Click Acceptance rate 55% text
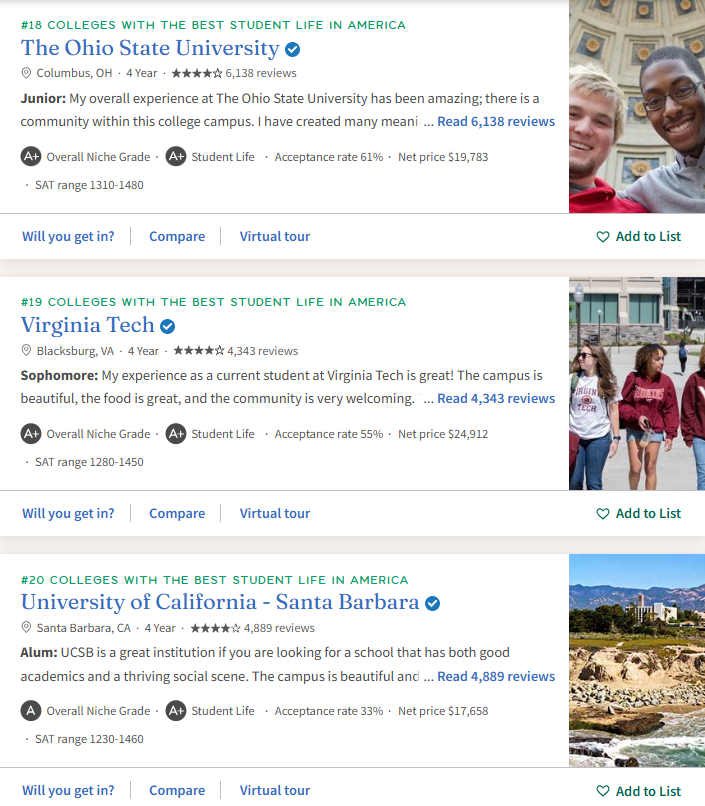705x806 pixels. point(329,434)
